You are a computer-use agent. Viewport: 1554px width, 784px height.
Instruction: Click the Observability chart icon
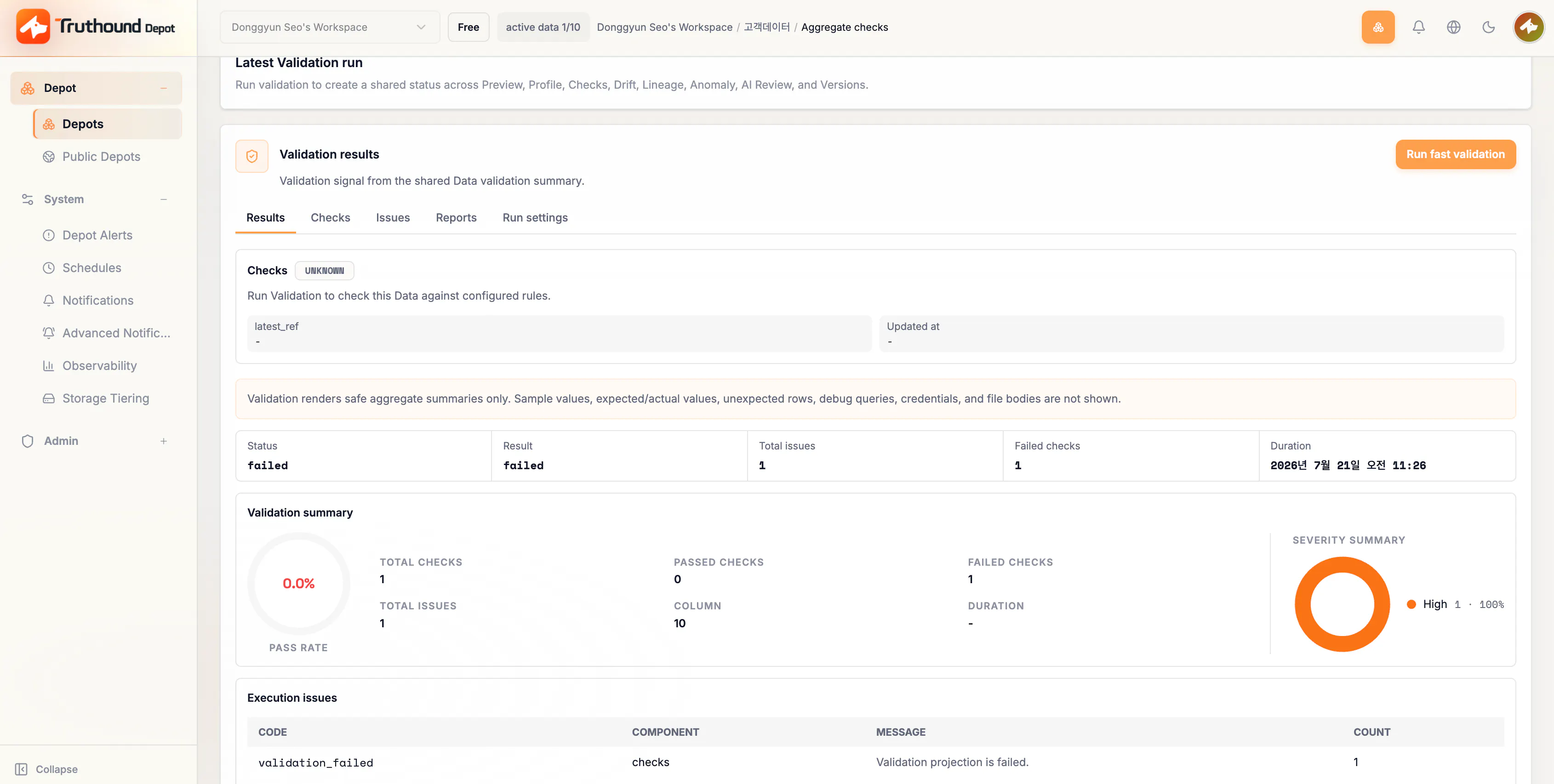tap(49, 365)
